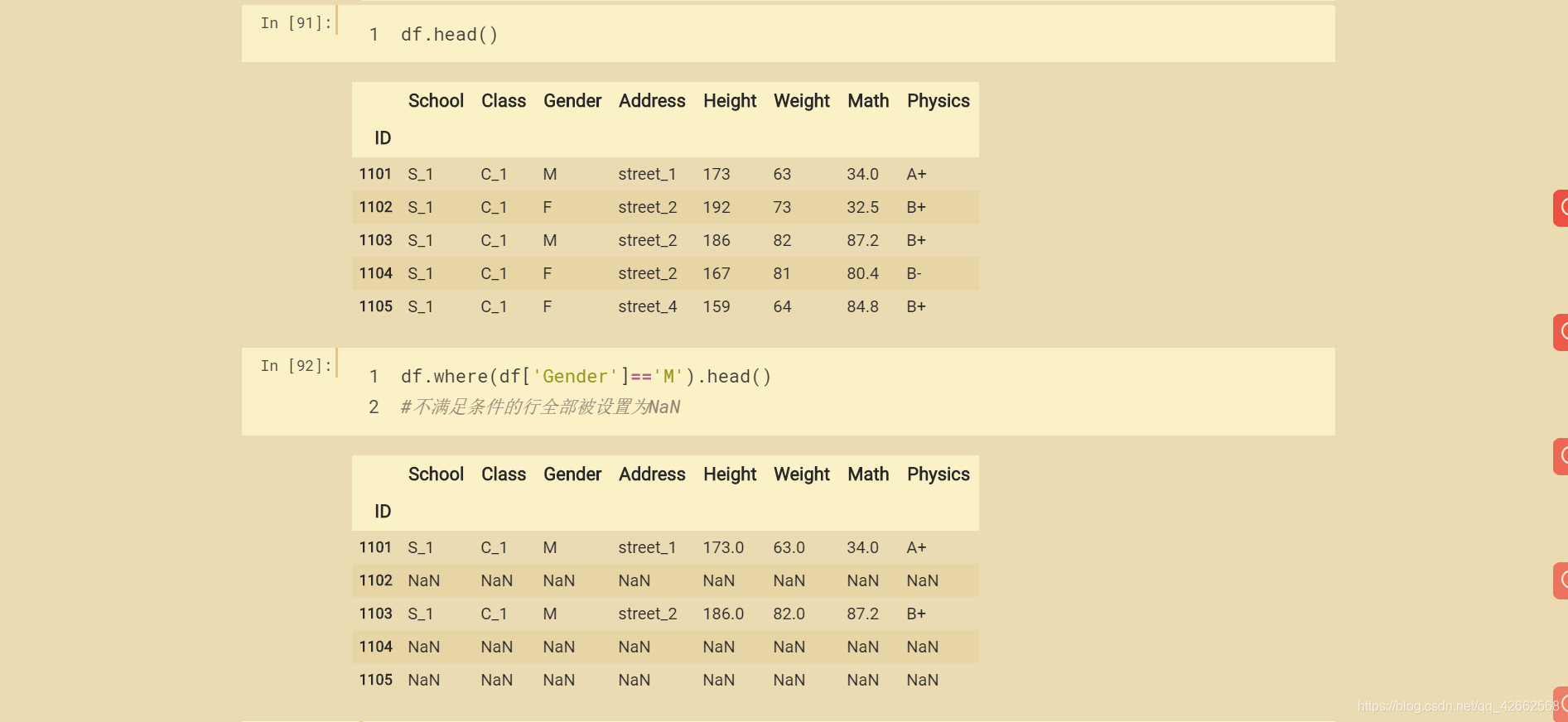Click Weight header in the df.head() output table
The width and height of the screenshot is (1568, 722).
(802, 101)
